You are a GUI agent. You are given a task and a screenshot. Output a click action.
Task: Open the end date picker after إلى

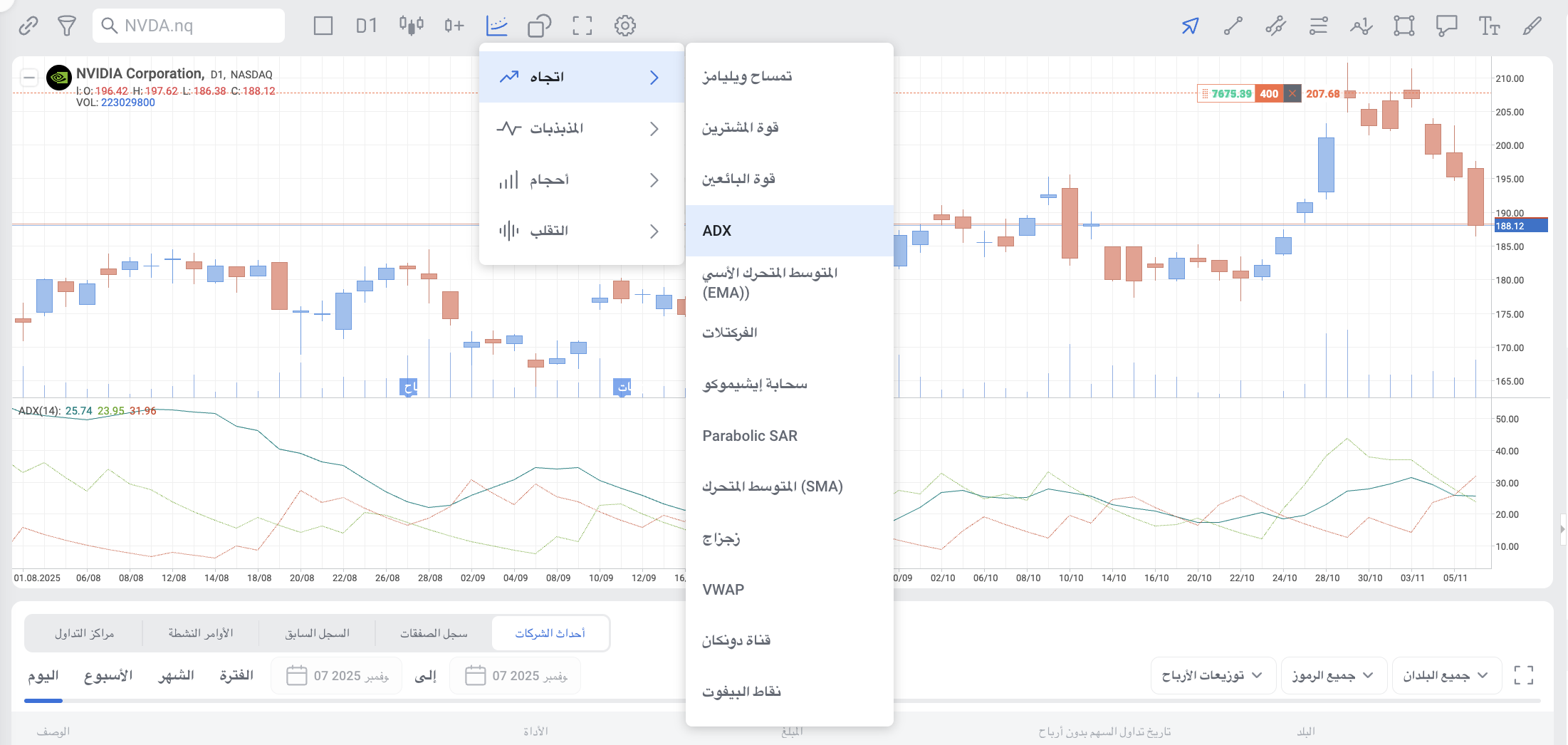click(516, 675)
